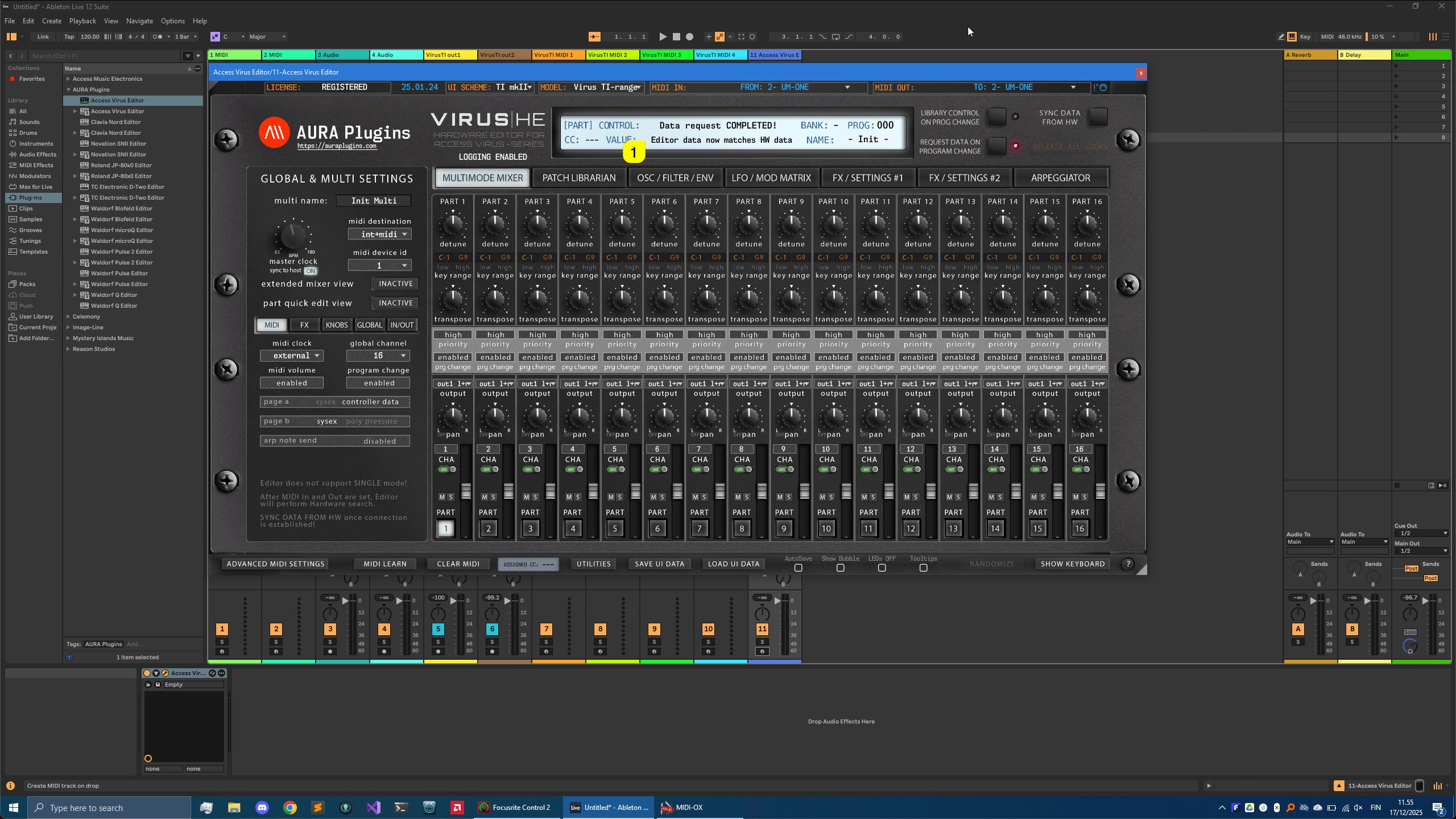Click the question mark help icon

pos(1128,564)
